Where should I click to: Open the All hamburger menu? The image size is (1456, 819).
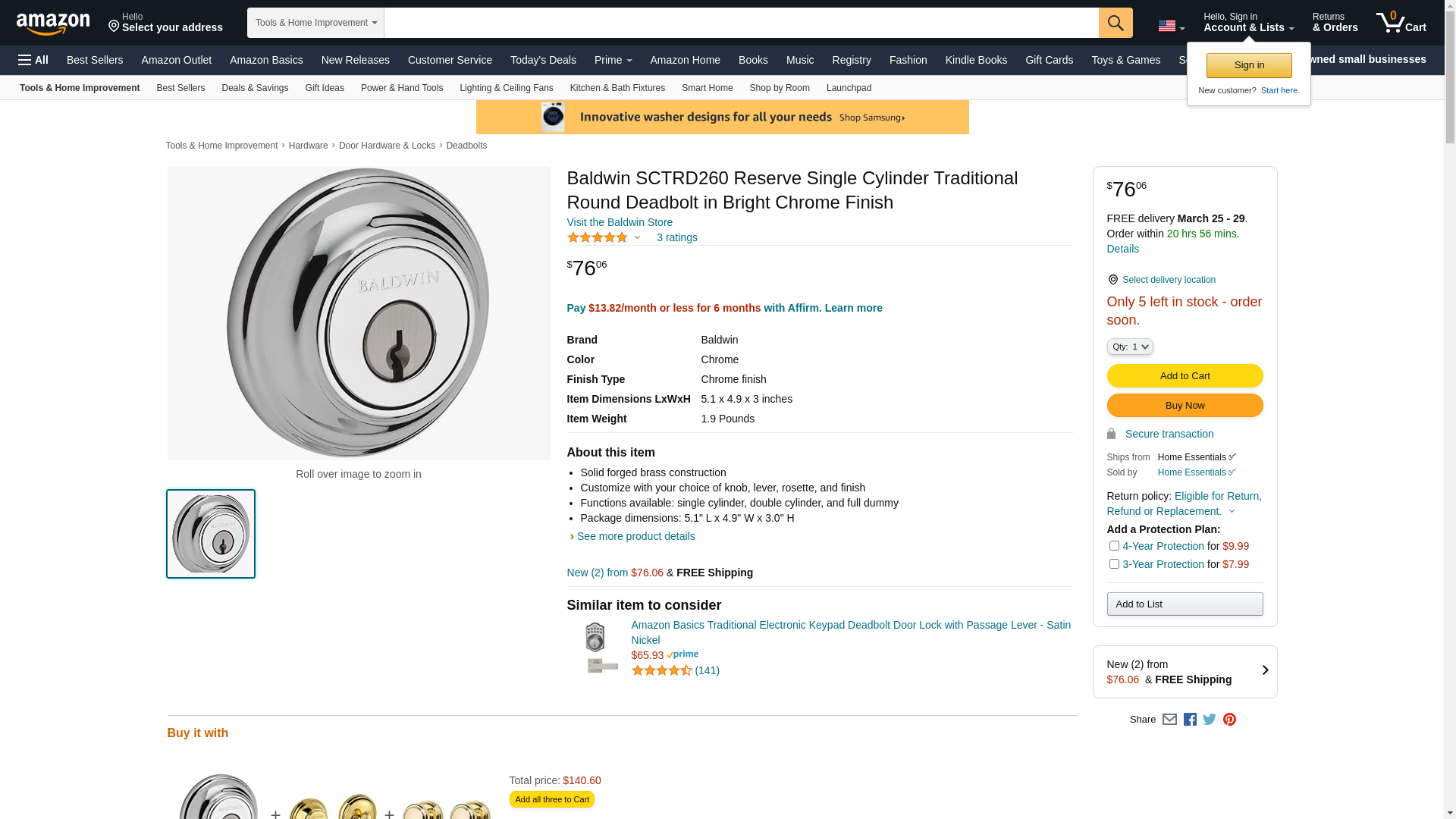click(33, 60)
